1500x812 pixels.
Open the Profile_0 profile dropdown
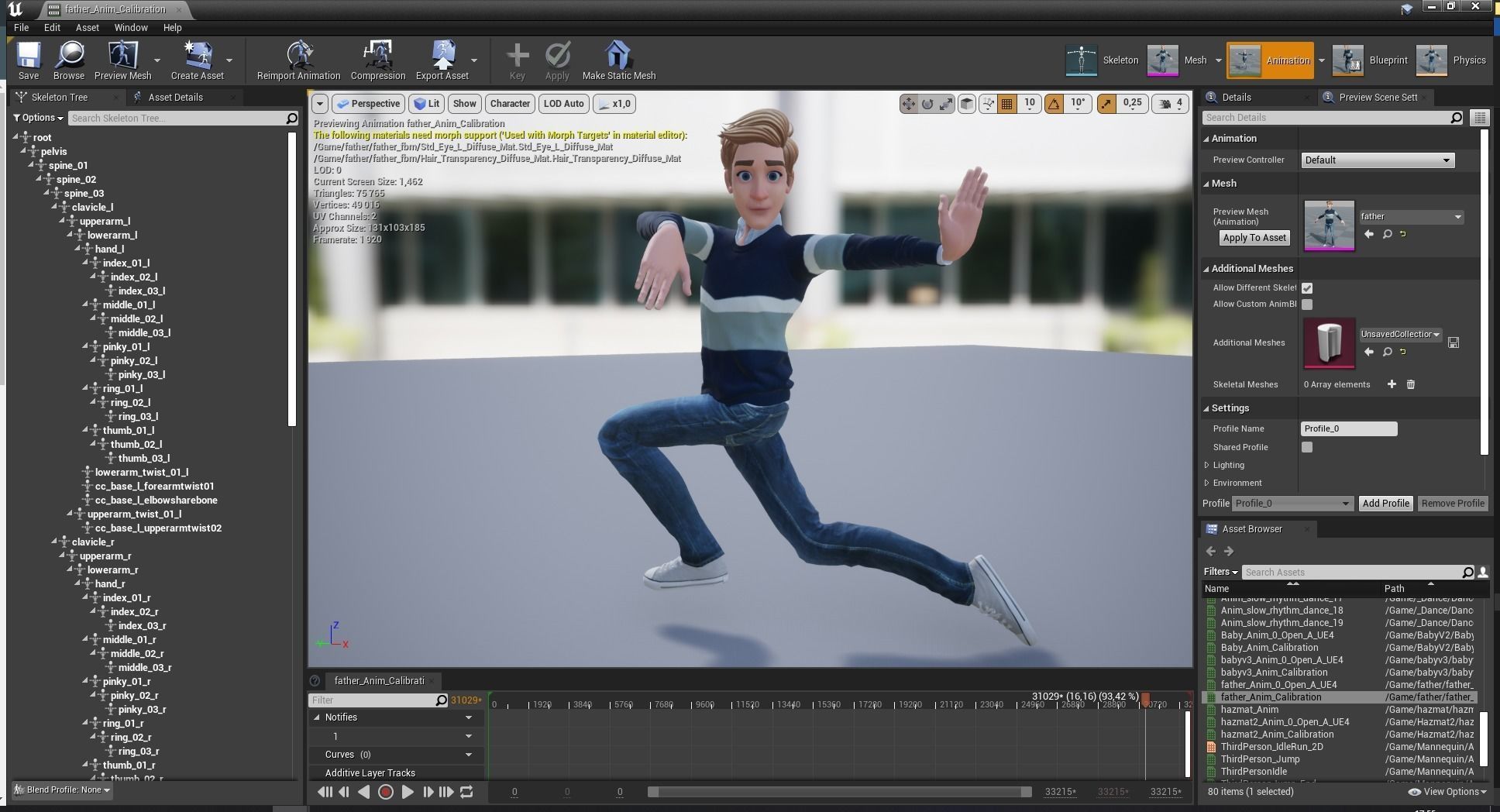tap(1292, 503)
